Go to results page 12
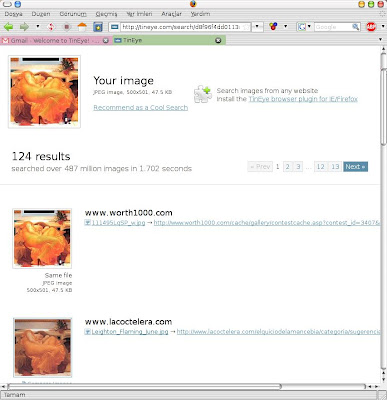This screenshot has height=400, width=387. [x=321, y=167]
